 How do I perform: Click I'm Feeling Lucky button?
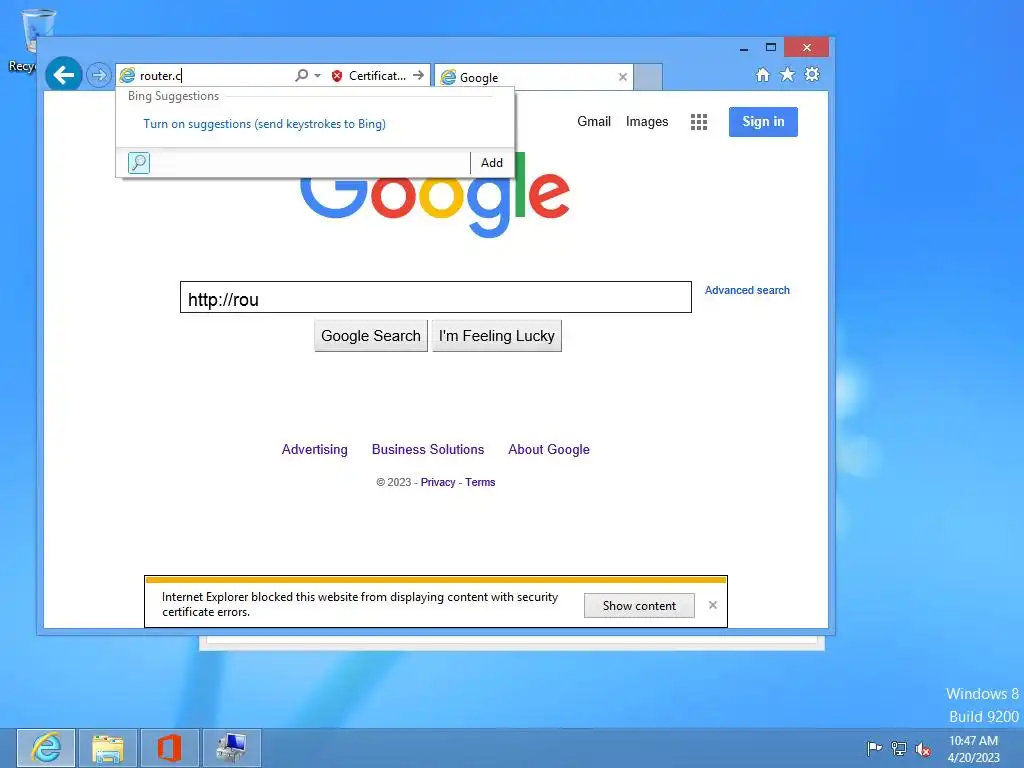[x=496, y=336]
